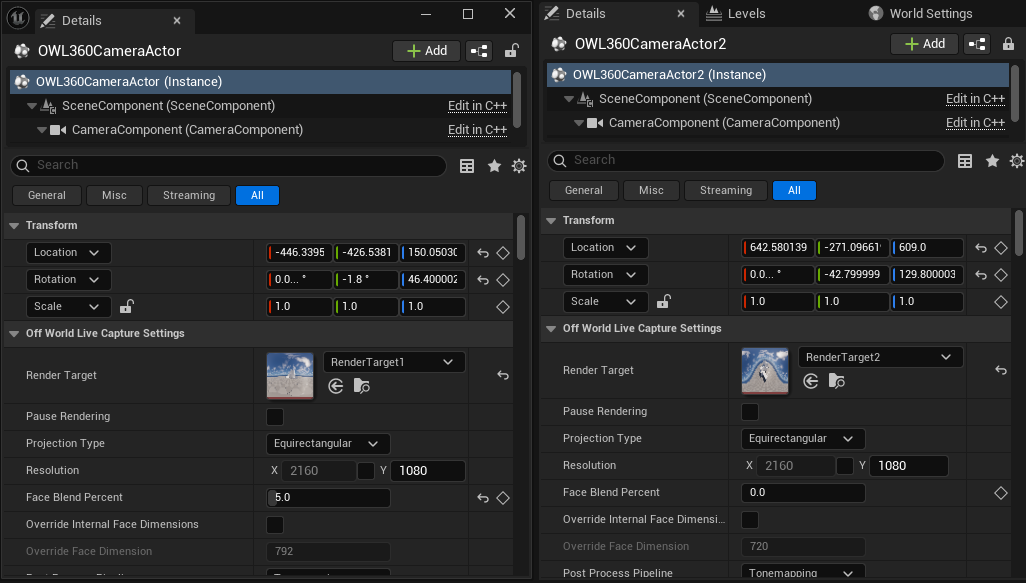Toggle Pause Rendering checkbox below RenderTarget2
This screenshot has width=1026, height=583.
(749, 412)
